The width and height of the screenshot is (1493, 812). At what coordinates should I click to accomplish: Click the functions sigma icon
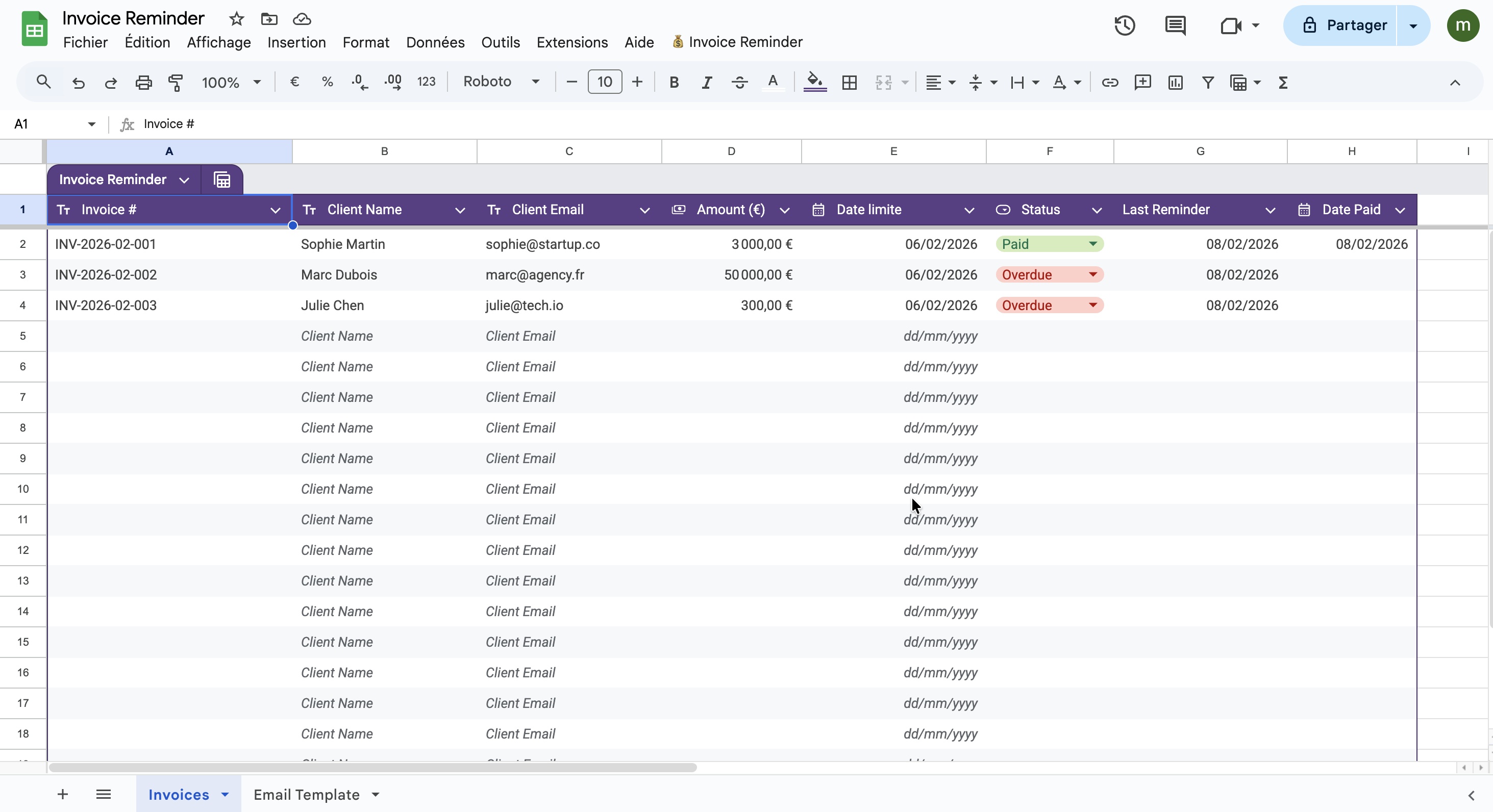click(1283, 82)
